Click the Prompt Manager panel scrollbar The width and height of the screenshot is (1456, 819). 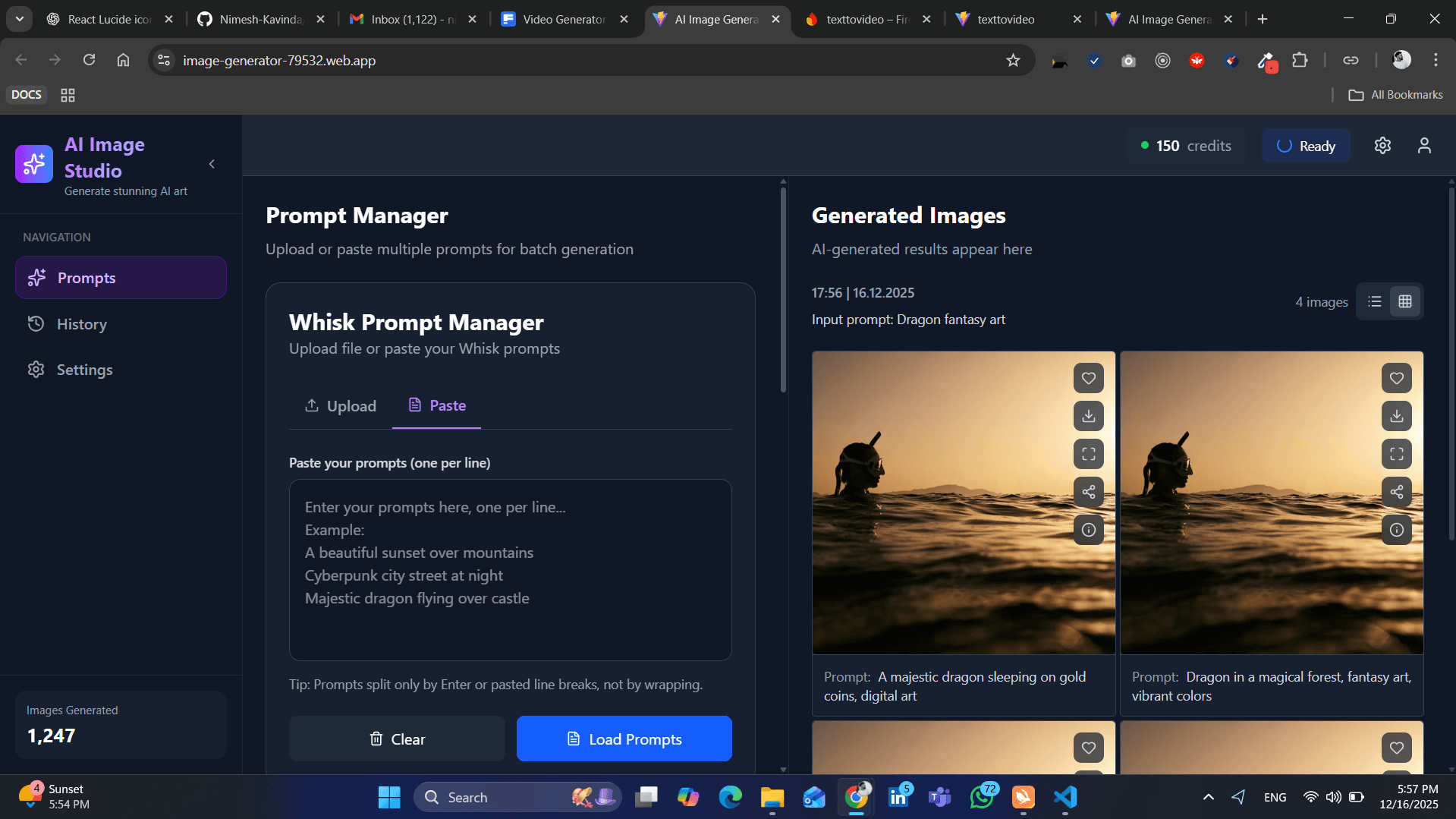(783, 288)
